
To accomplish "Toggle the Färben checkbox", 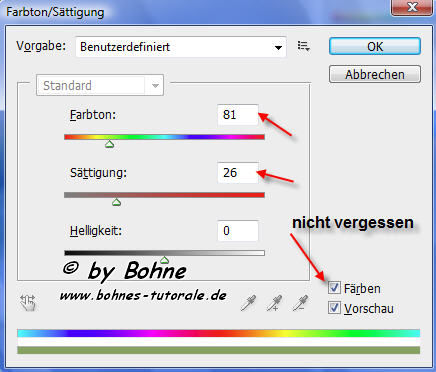I will pyautogui.click(x=334, y=288).
